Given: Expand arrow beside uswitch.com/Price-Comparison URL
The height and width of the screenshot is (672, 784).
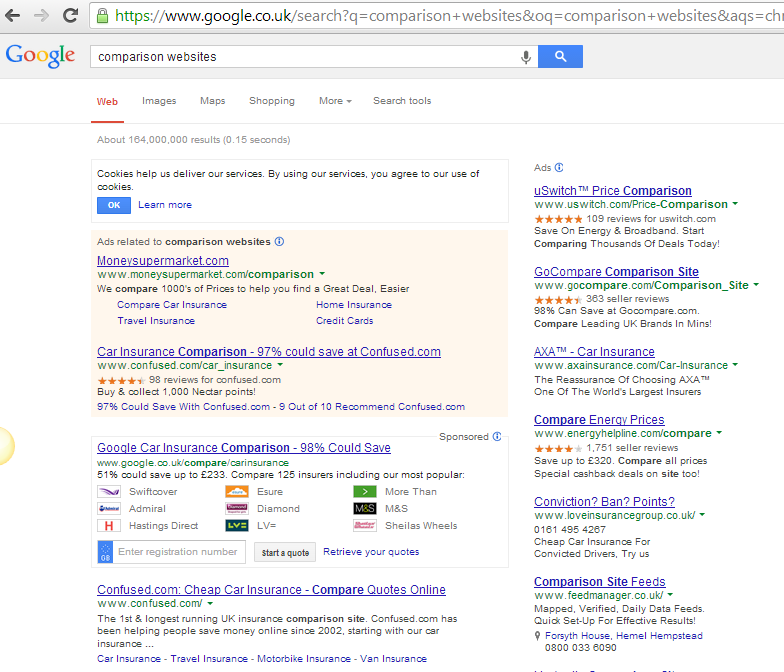Looking at the screenshot, I should pyautogui.click(x=736, y=204).
